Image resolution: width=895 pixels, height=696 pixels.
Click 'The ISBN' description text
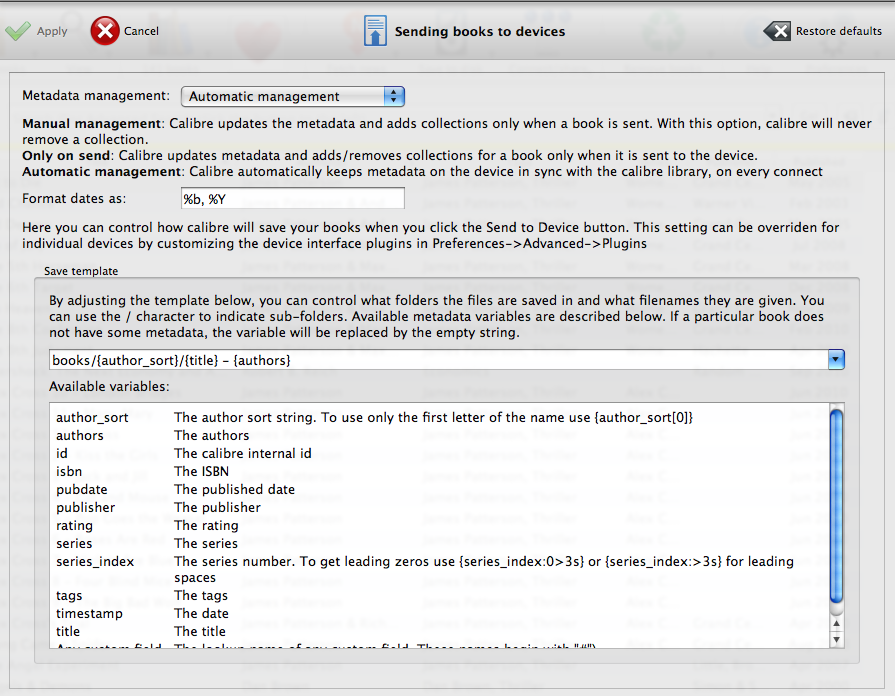(201, 472)
